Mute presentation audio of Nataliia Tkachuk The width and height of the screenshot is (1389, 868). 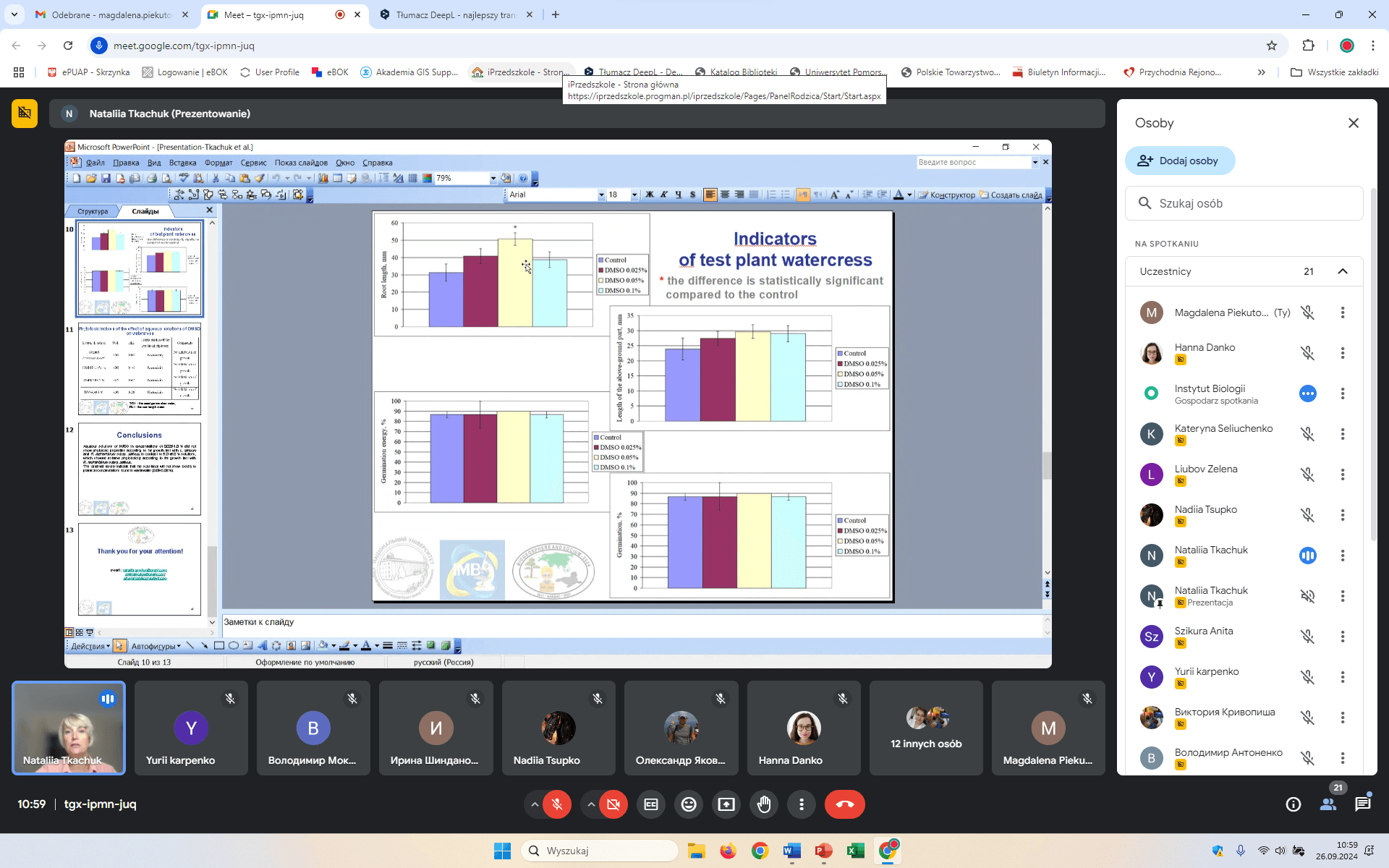click(1308, 596)
